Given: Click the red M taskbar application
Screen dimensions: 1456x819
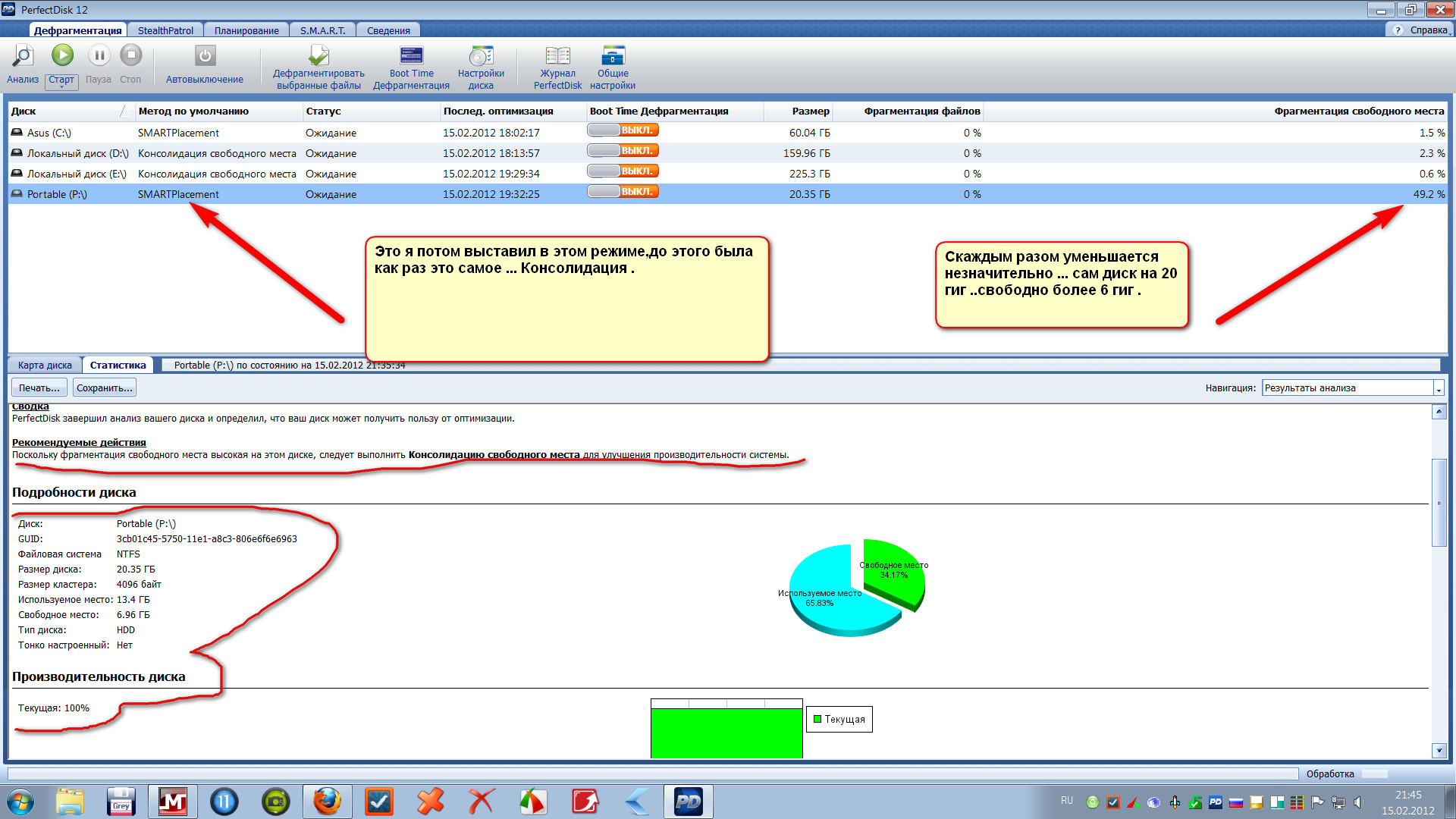Looking at the screenshot, I should tap(173, 802).
